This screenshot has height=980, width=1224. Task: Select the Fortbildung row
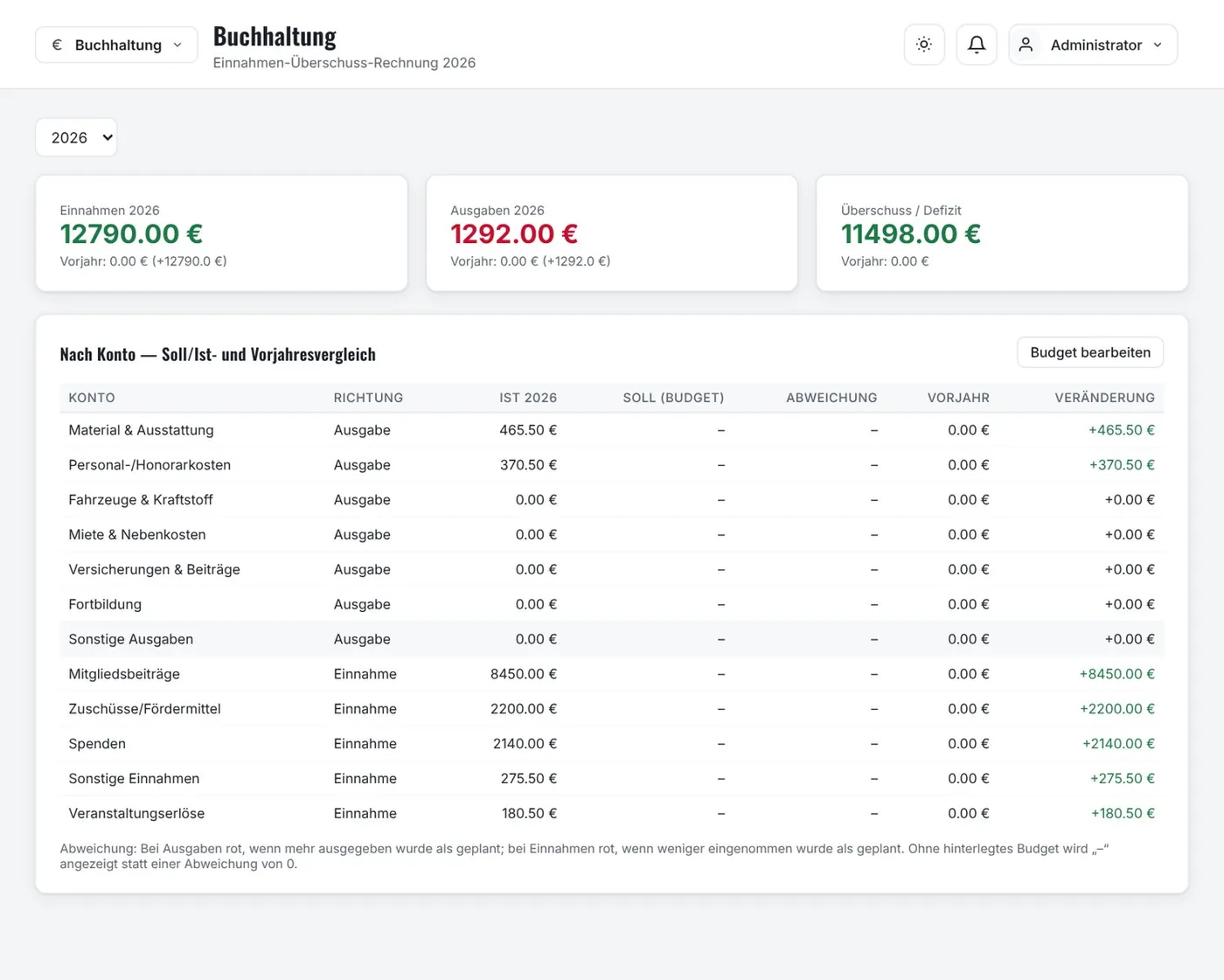[x=611, y=604]
